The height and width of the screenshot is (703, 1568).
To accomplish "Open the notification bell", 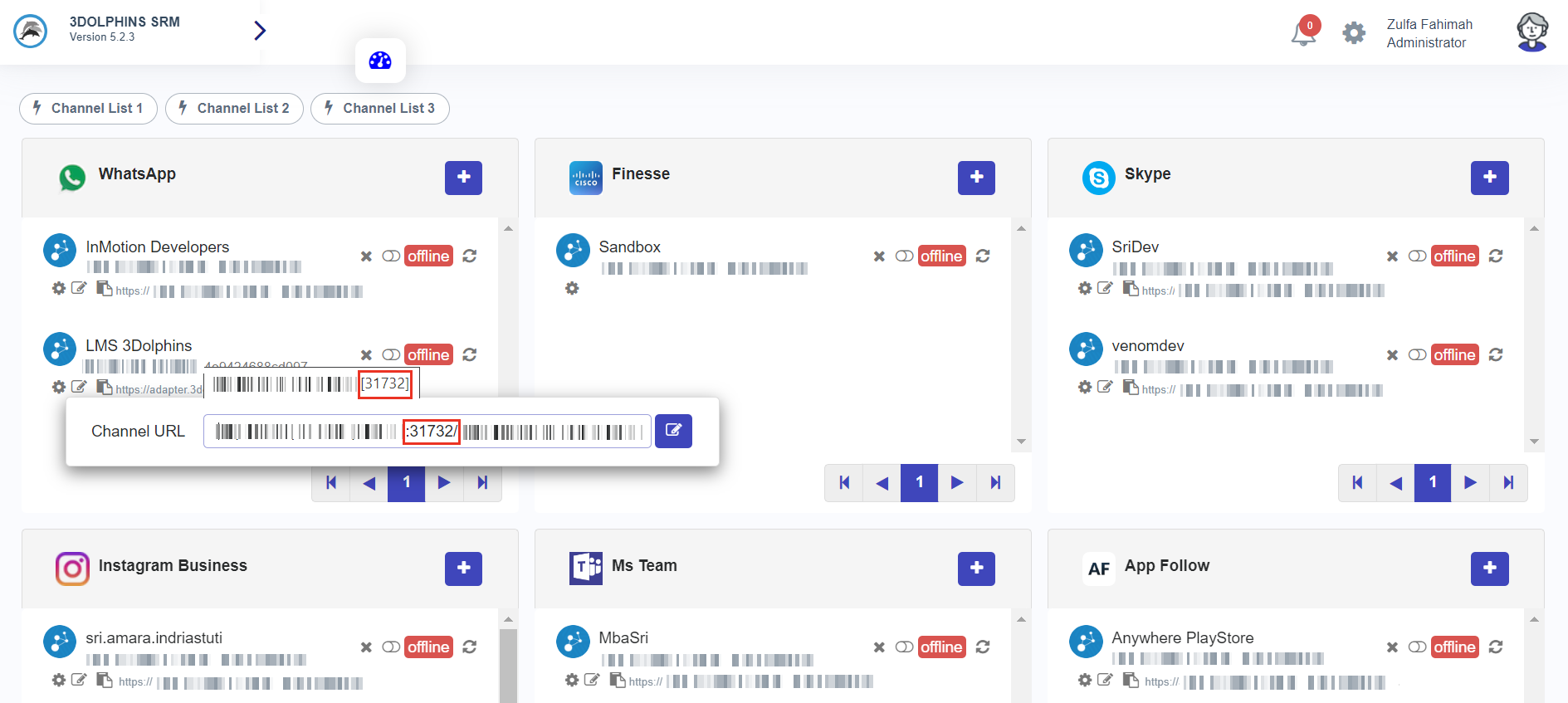I will (x=1303, y=33).
